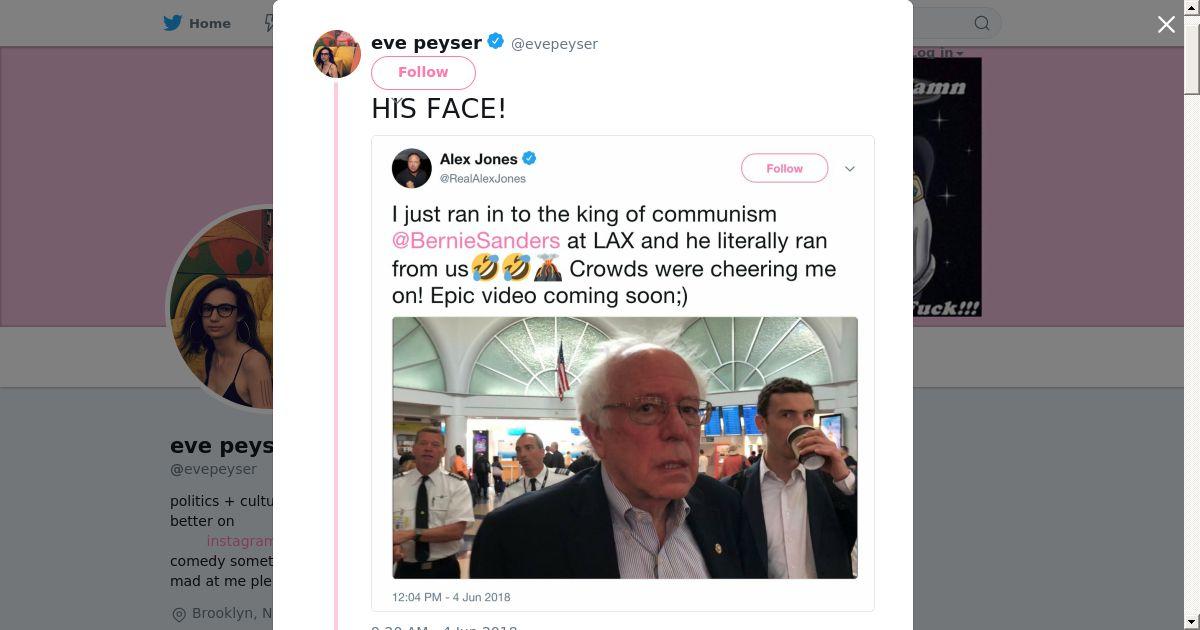Open the @evepeyser handle link
Screen dimensions: 1200x630
[x=554, y=44]
